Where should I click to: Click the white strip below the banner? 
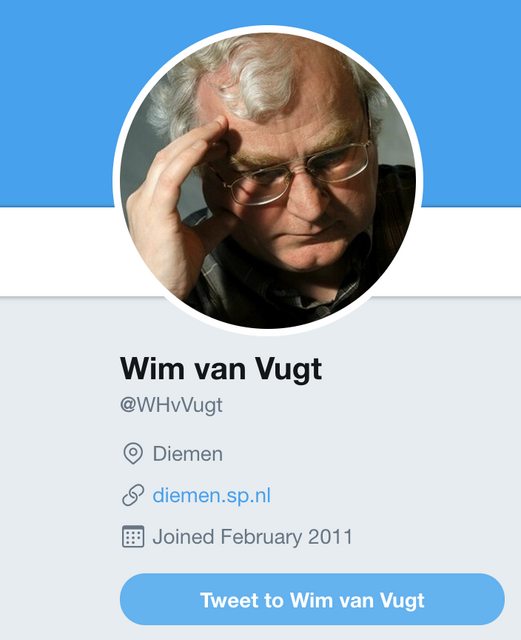(57, 251)
